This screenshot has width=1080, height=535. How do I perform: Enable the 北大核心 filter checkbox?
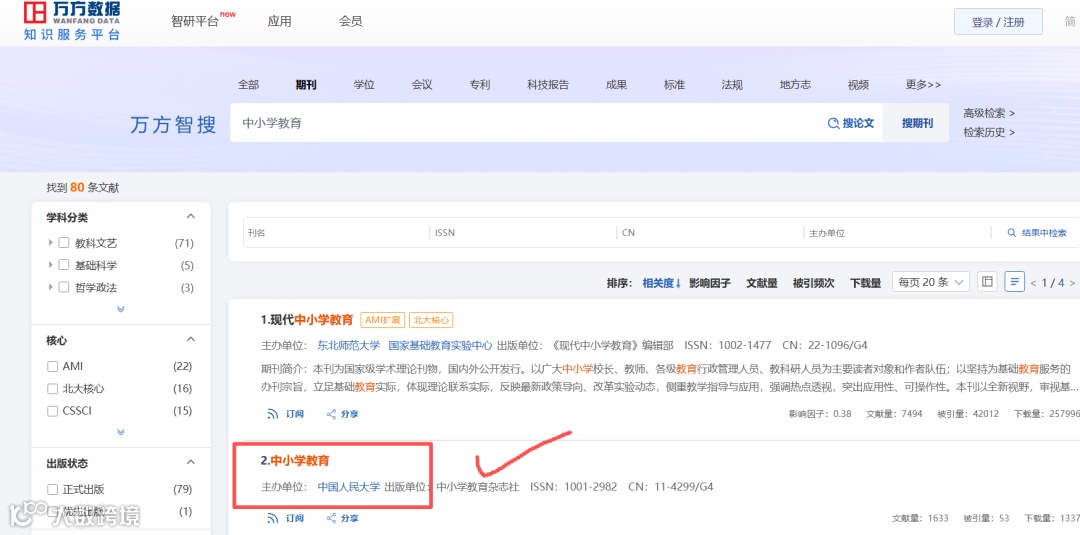(x=52, y=388)
